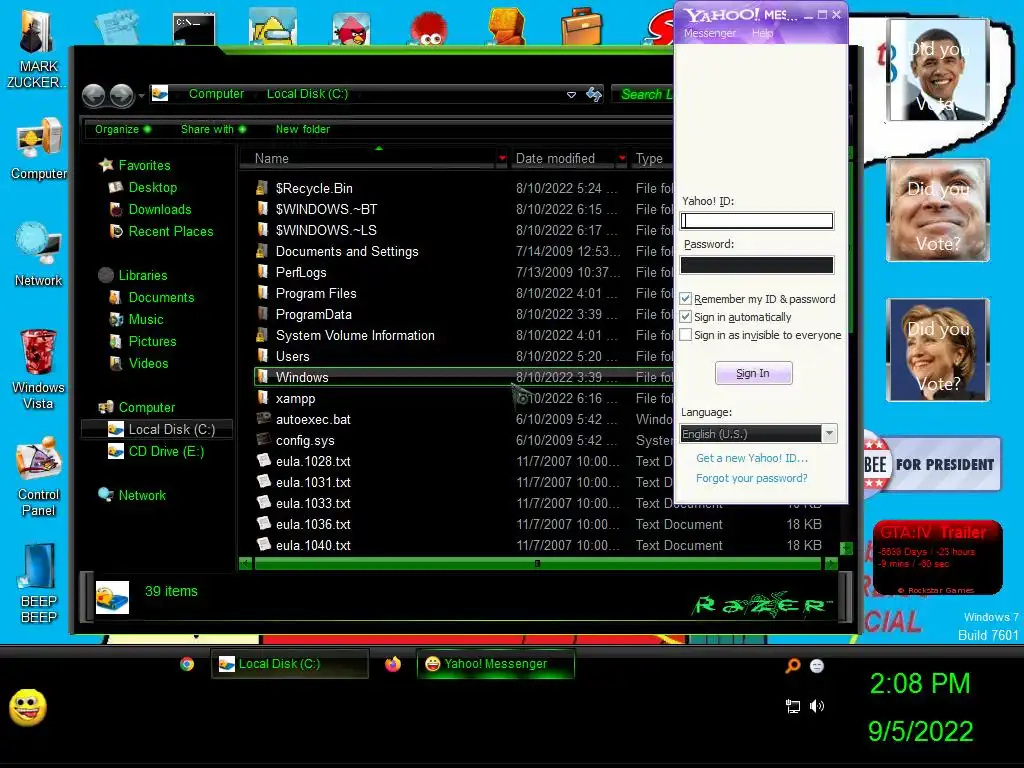Image resolution: width=1024 pixels, height=768 pixels.
Task: Open the Messenger menu in Yahoo window
Action: coord(710,33)
